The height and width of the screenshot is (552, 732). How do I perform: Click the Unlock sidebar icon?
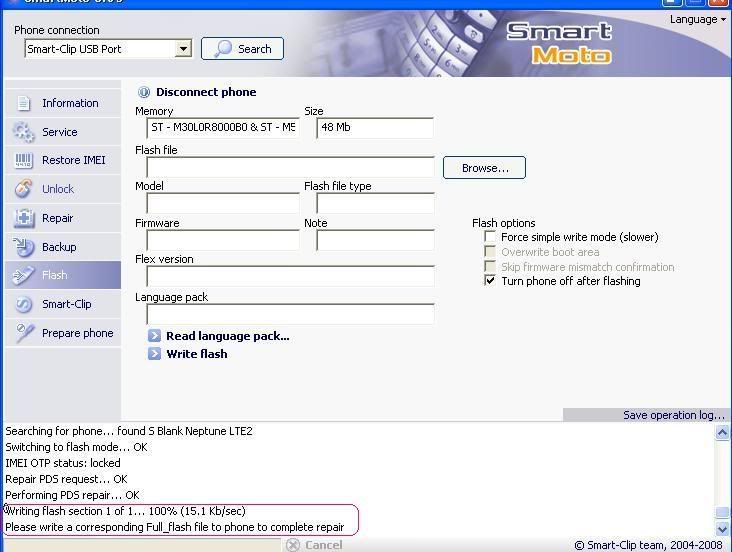23,189
